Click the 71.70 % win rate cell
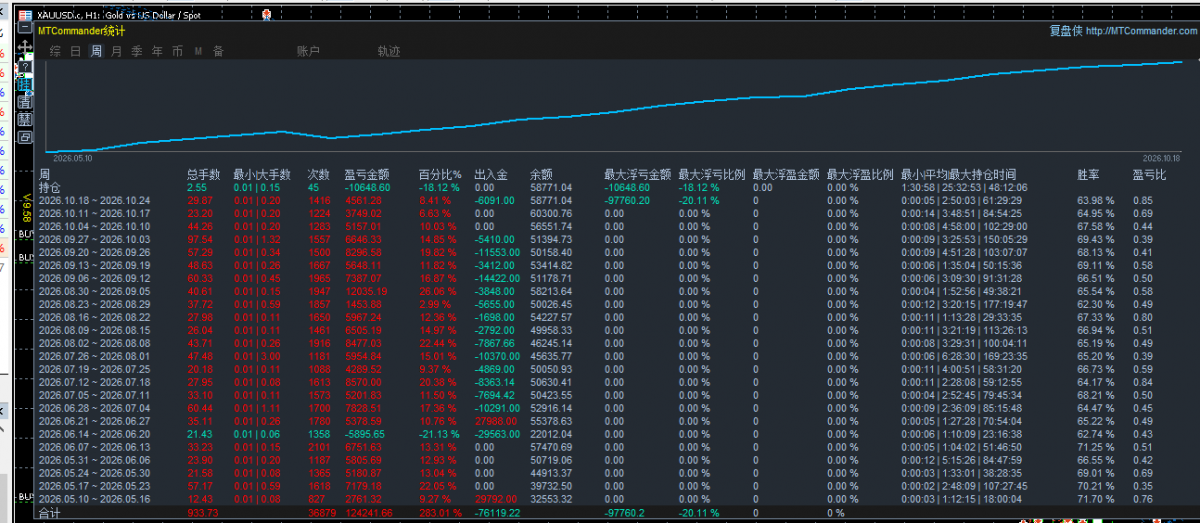 point(1095,499)
